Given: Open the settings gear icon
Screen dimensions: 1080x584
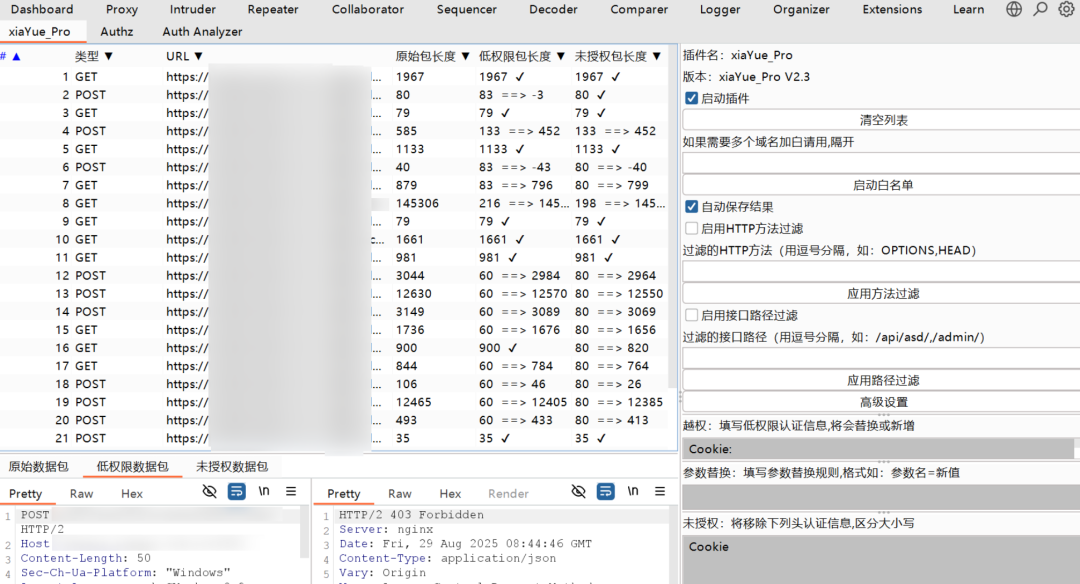Looking at the screenshot, I should 1066,9.
